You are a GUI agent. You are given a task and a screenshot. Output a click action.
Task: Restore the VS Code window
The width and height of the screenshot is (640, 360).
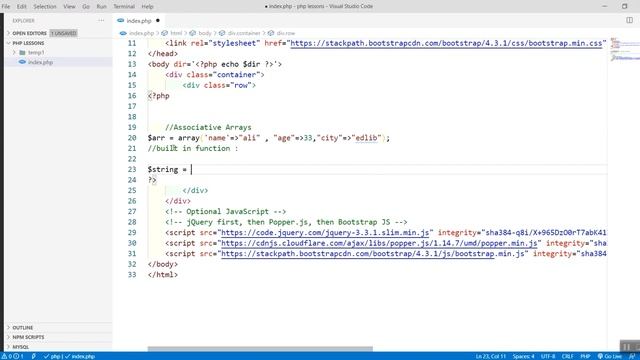coord(624,6)
